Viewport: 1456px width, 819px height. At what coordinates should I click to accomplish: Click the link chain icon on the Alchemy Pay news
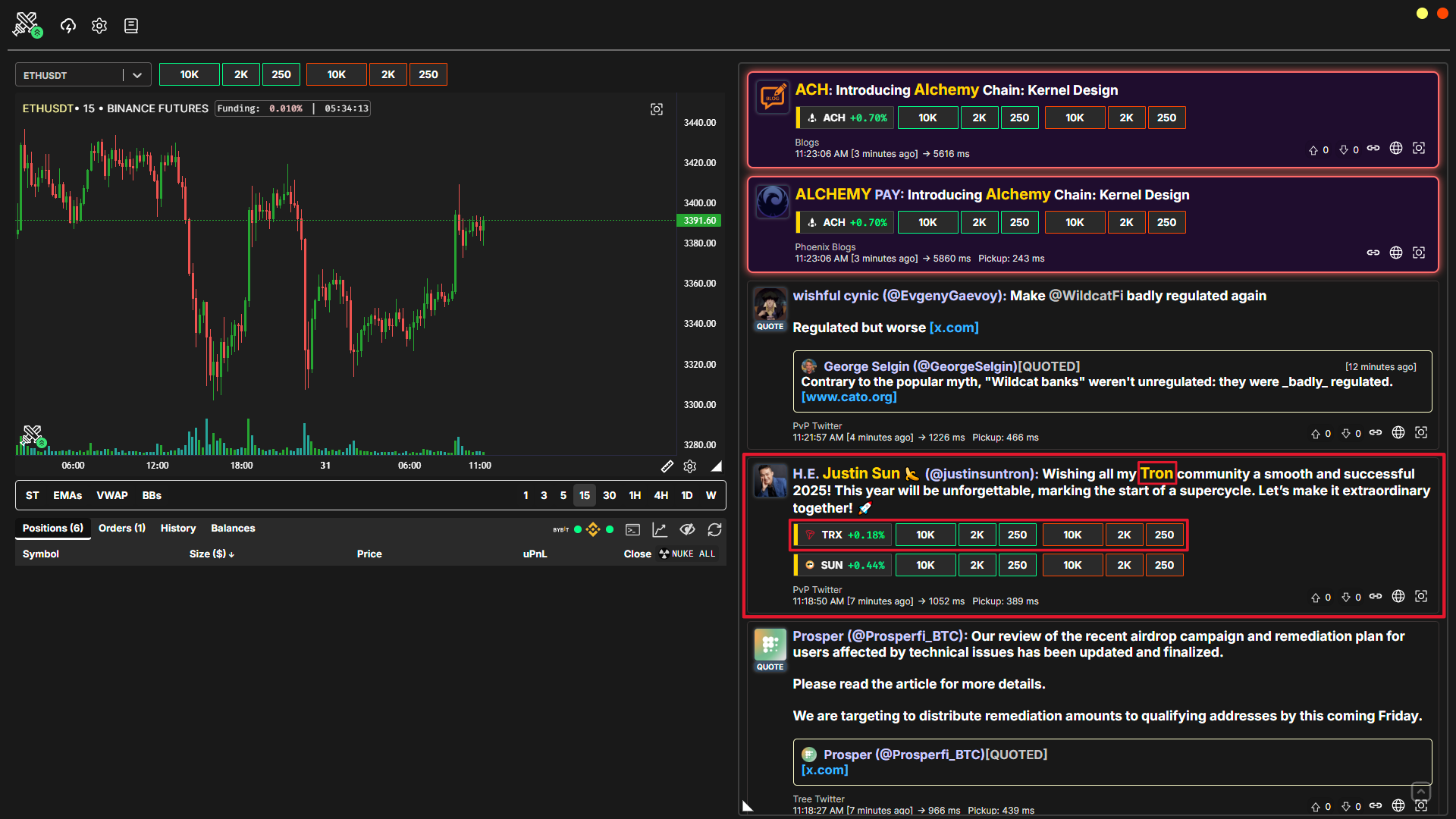tap(1373, 253)
